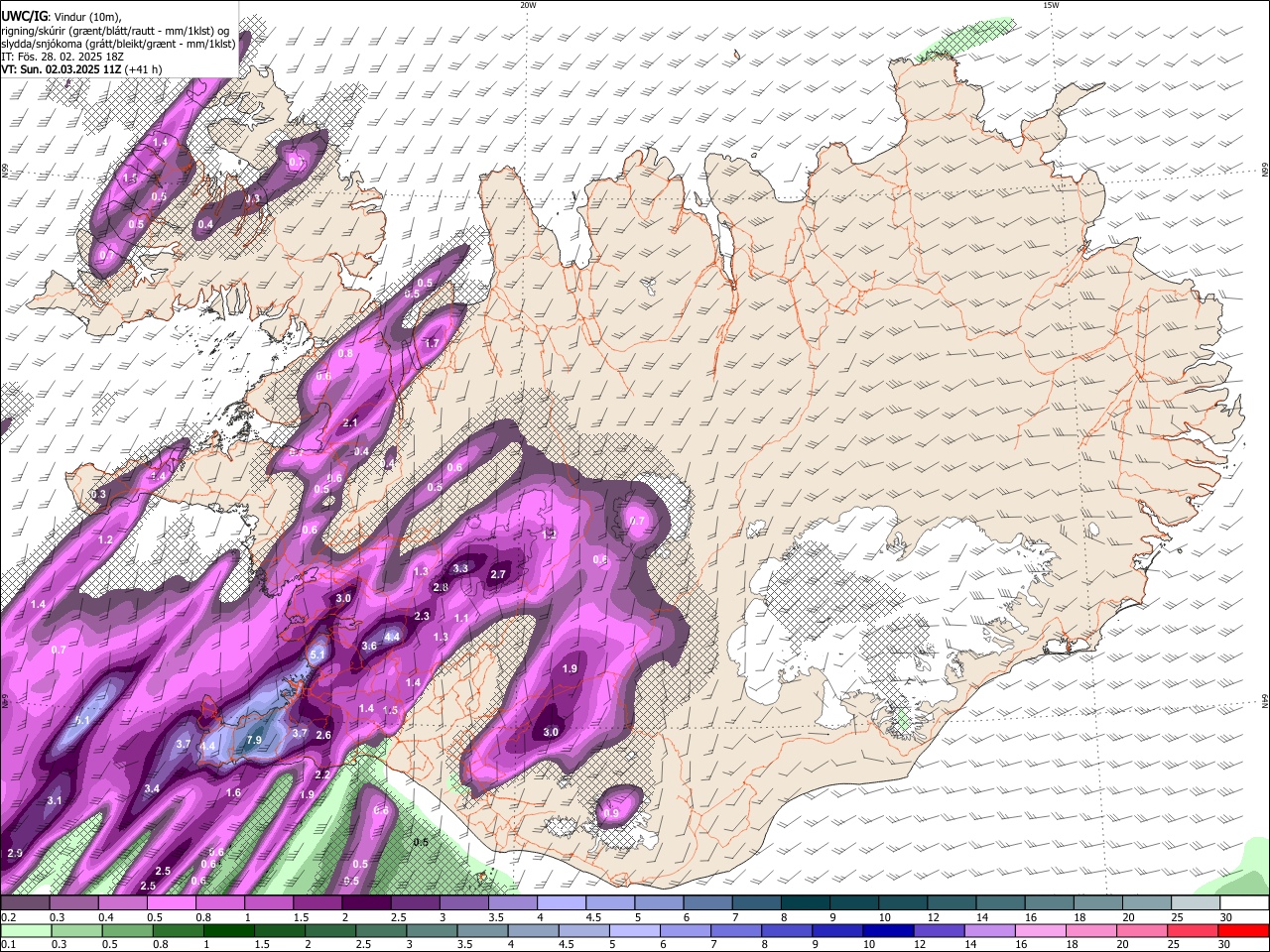Screen dimensions: 1270x952
Task: Click the 2.9 precipitation value on the map
Action: click(x=15, y=854)
